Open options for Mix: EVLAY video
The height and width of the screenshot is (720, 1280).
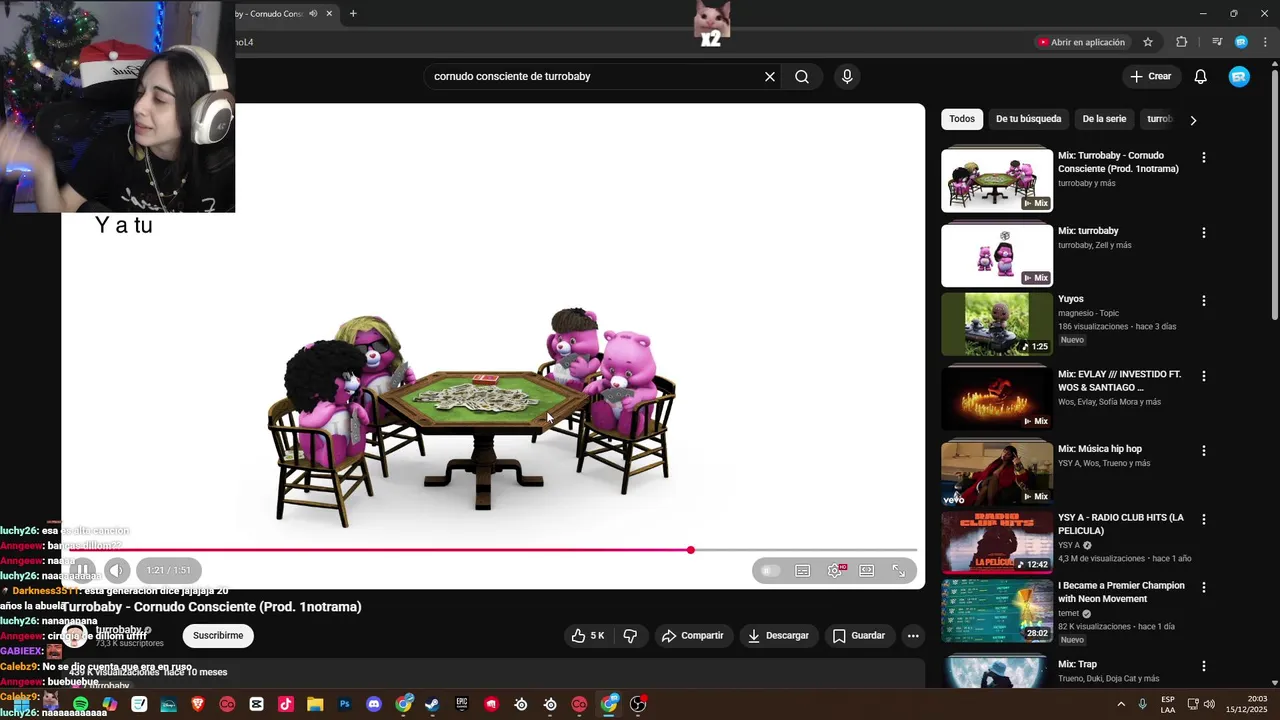click(1204, 377)
